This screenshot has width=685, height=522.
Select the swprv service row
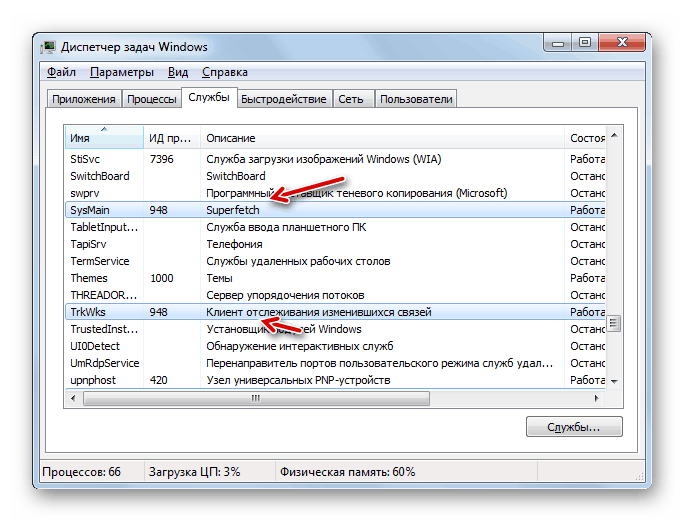(x=335, y=193)
